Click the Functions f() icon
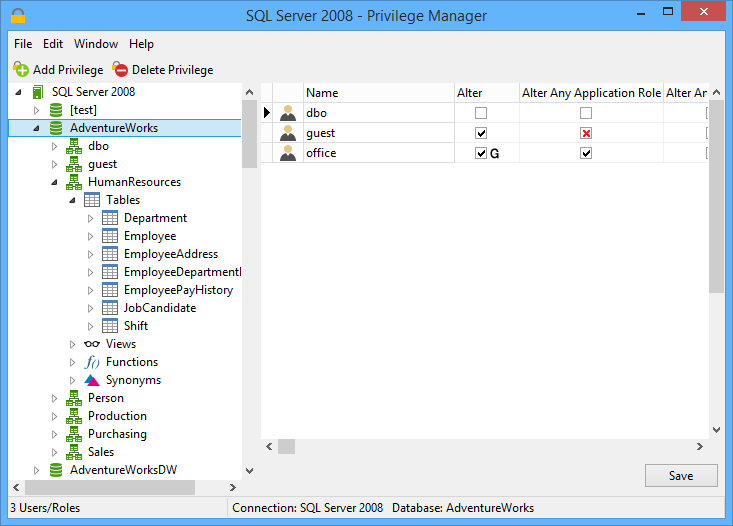 (92, 362)
